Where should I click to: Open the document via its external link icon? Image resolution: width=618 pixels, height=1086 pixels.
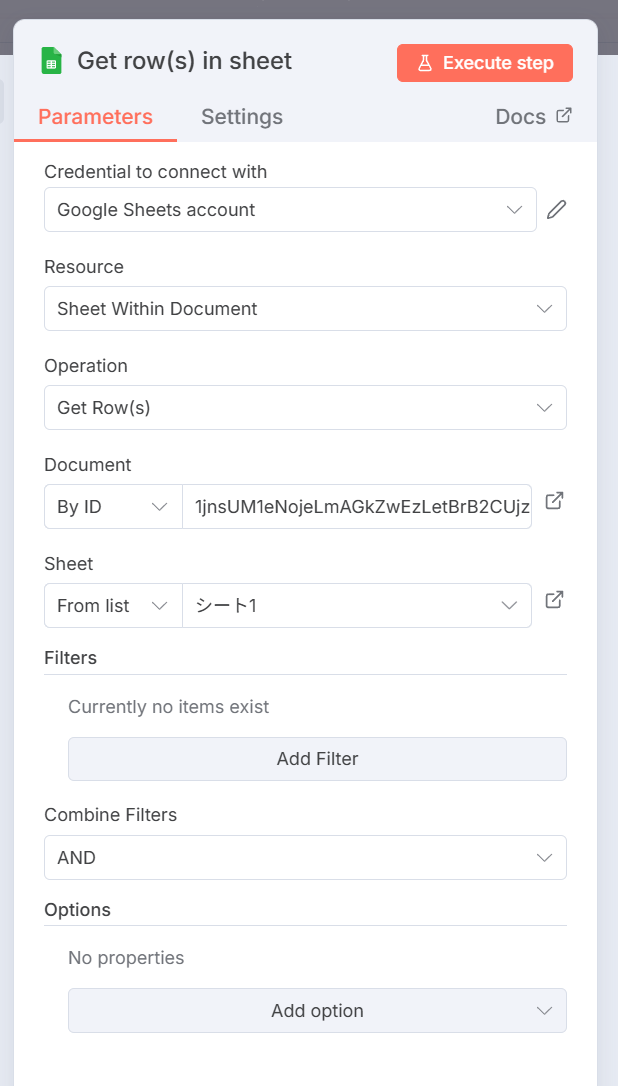[x=554, y=501]
